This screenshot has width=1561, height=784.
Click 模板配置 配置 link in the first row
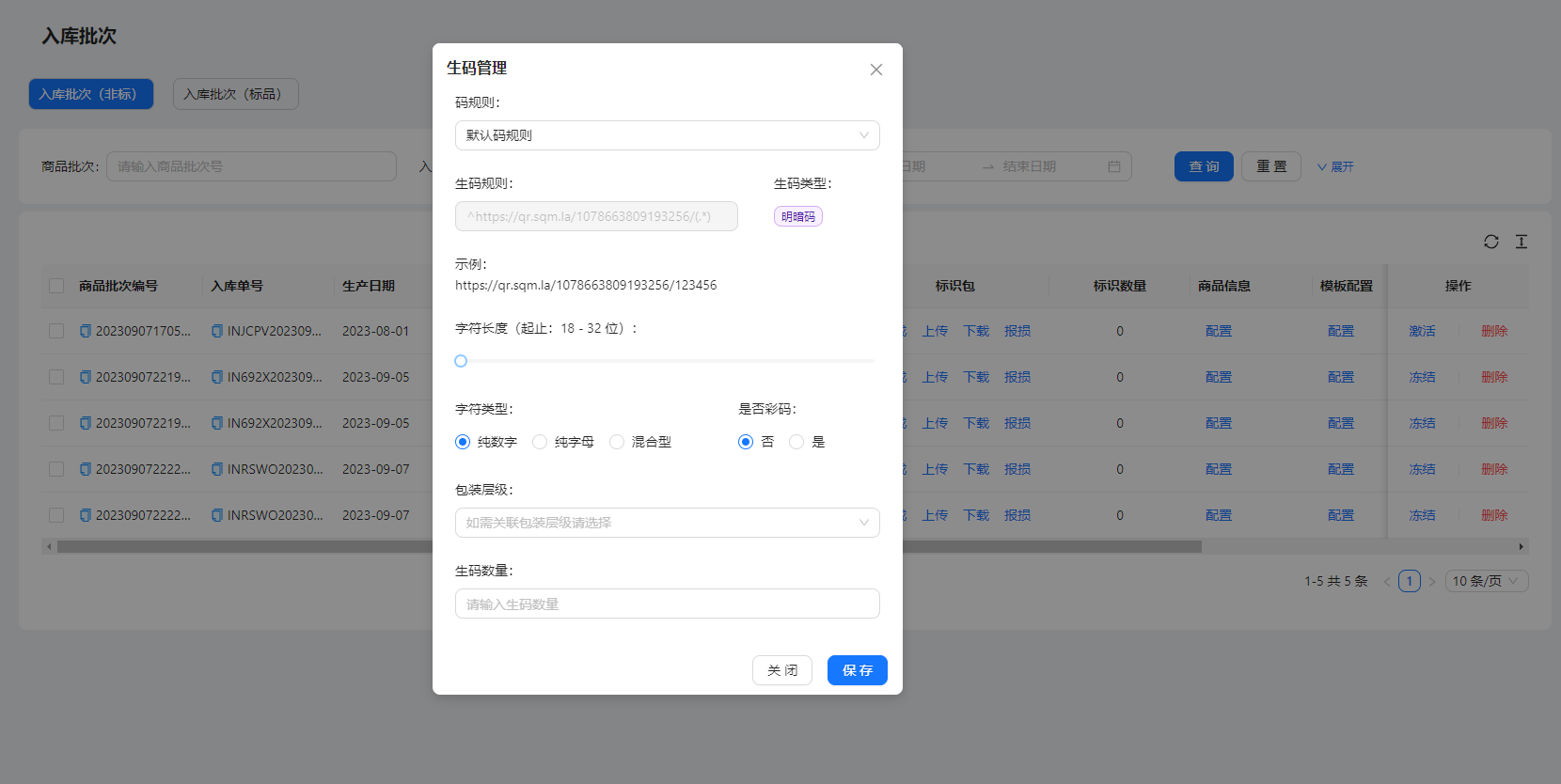click(1341, 331)
